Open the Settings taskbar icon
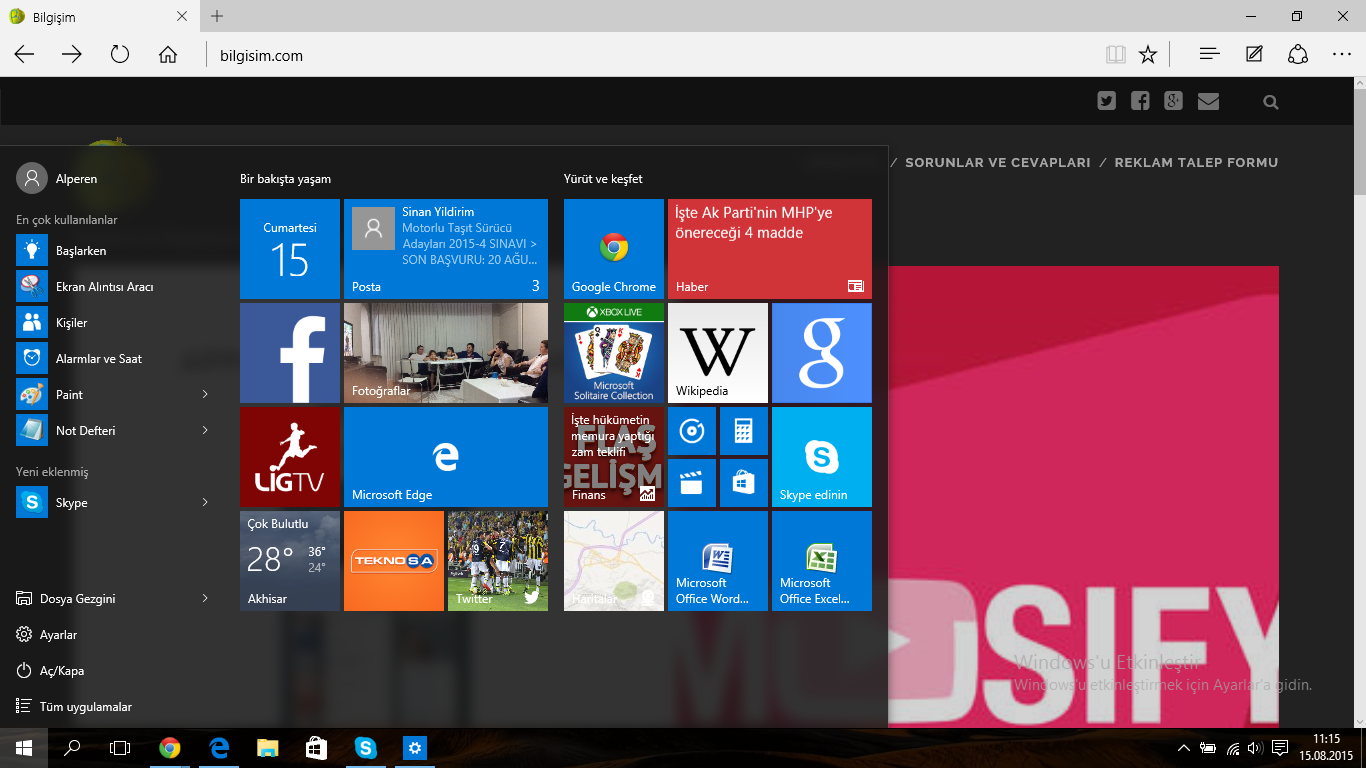 coord(414,748)
